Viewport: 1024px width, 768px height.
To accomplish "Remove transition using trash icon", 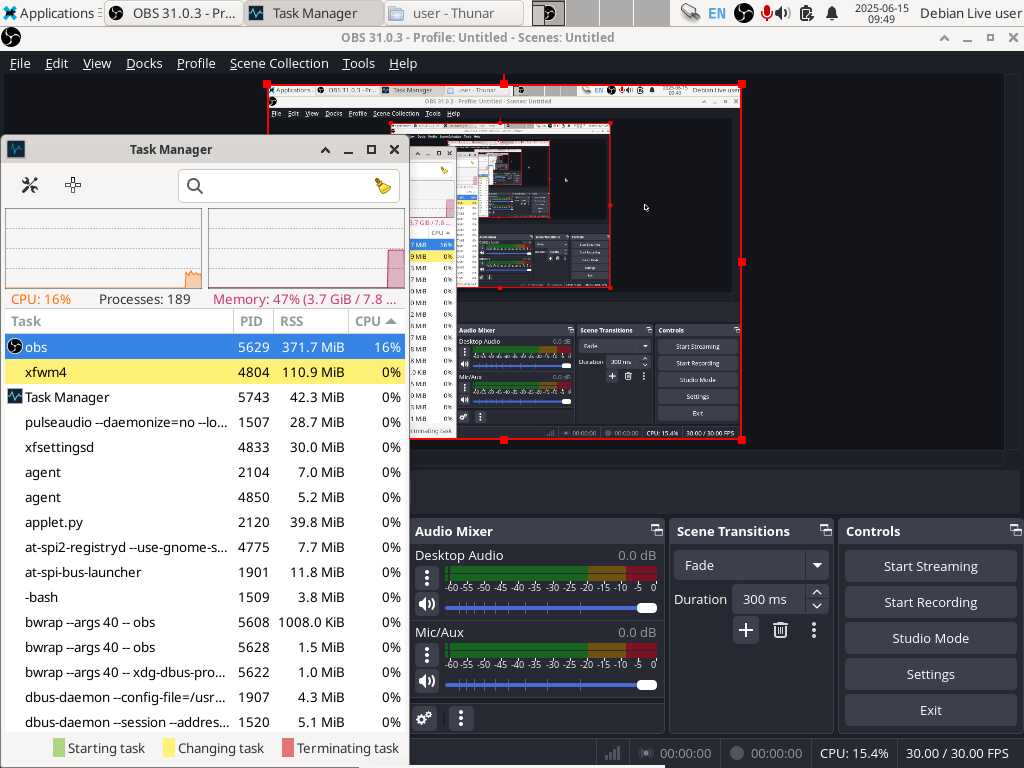I will [780, 630].
